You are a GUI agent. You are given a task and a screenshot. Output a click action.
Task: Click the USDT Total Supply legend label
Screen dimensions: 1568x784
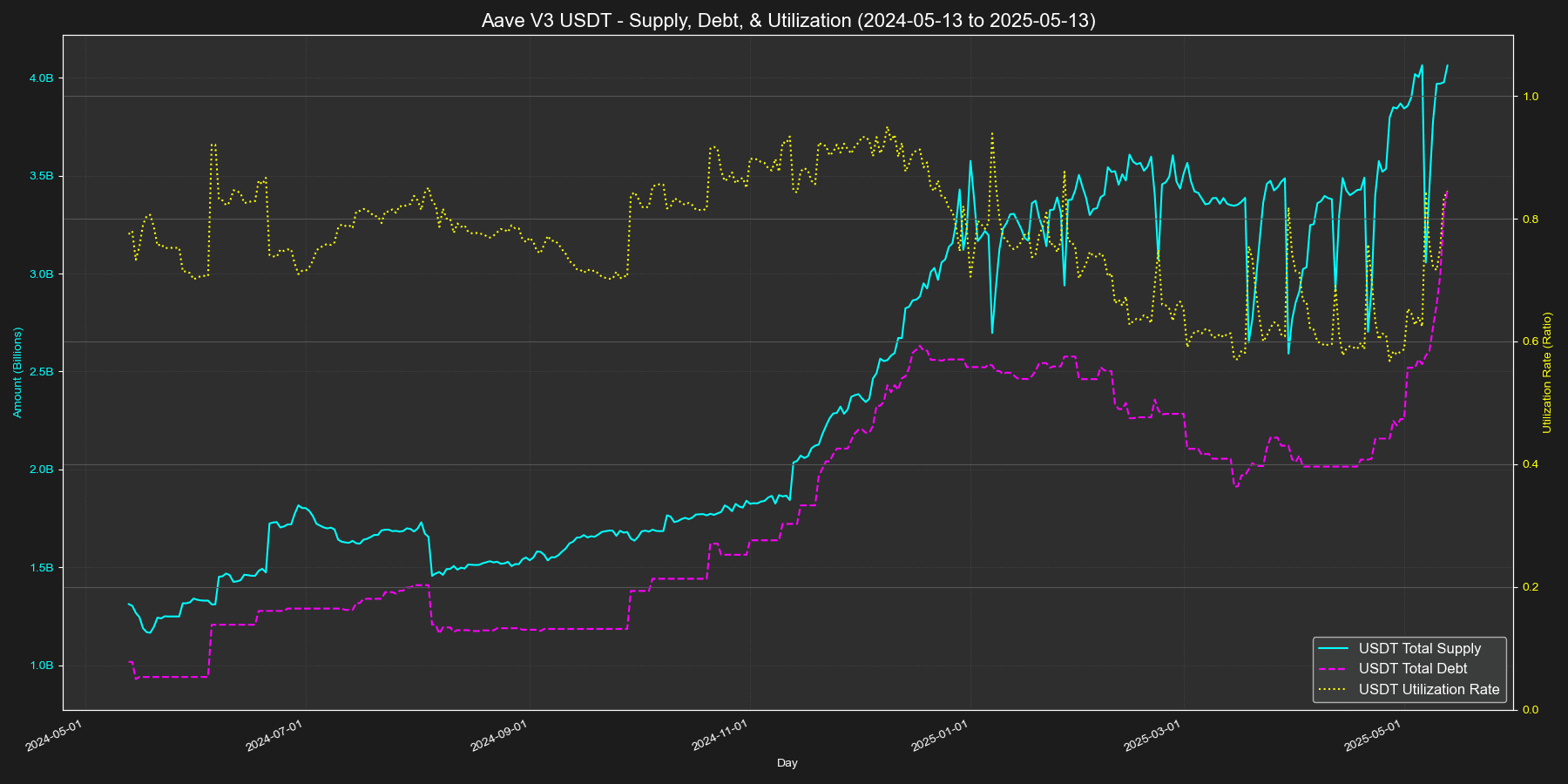coord(1419,648)
